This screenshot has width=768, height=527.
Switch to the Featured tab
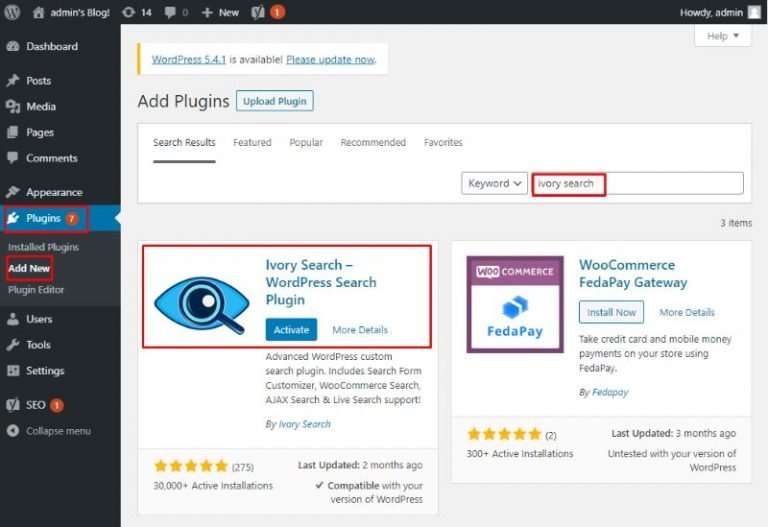252,143
